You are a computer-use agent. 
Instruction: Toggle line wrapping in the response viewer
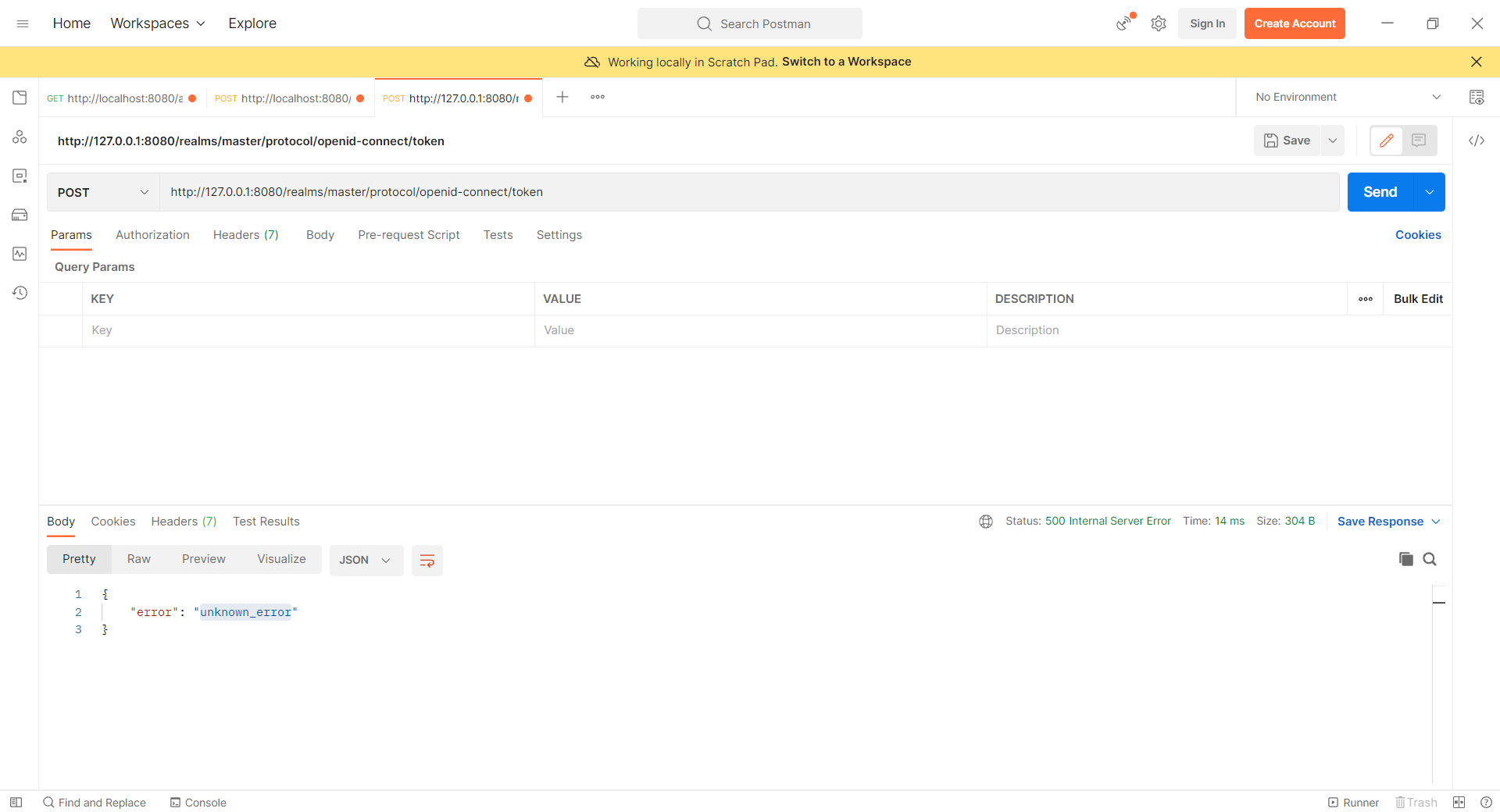(x=427, y=560)
